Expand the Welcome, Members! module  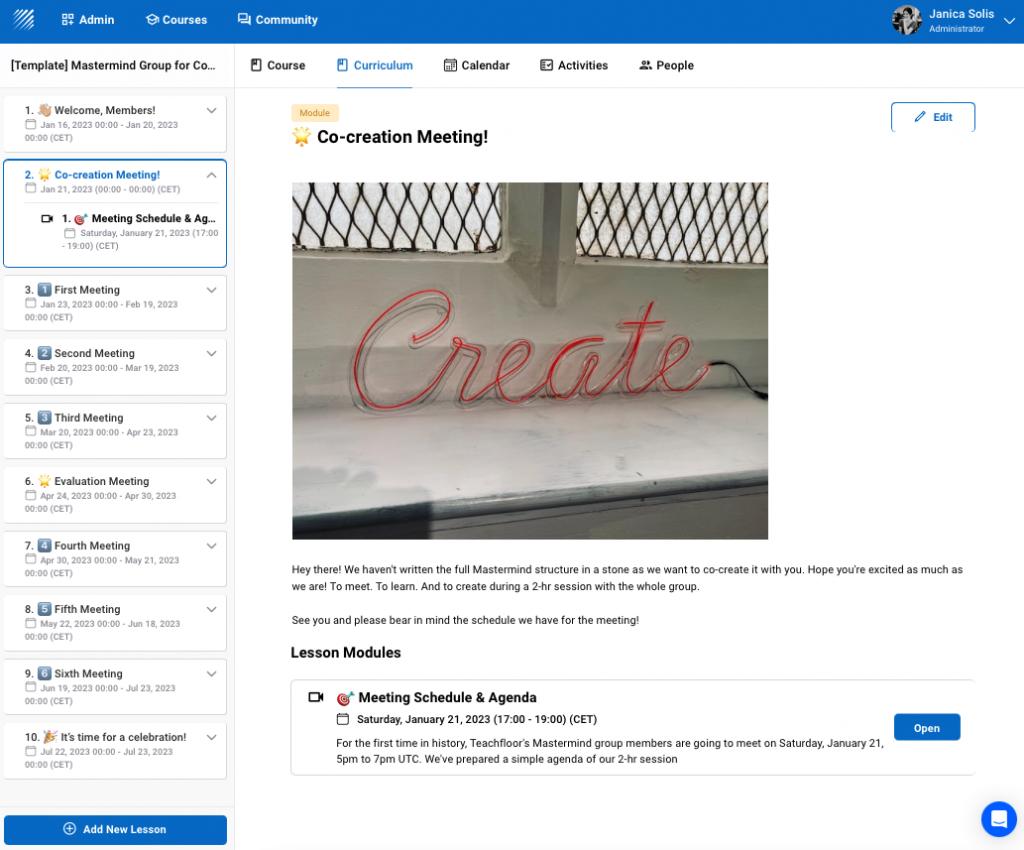pyautogui.click(x=211, y=110)
